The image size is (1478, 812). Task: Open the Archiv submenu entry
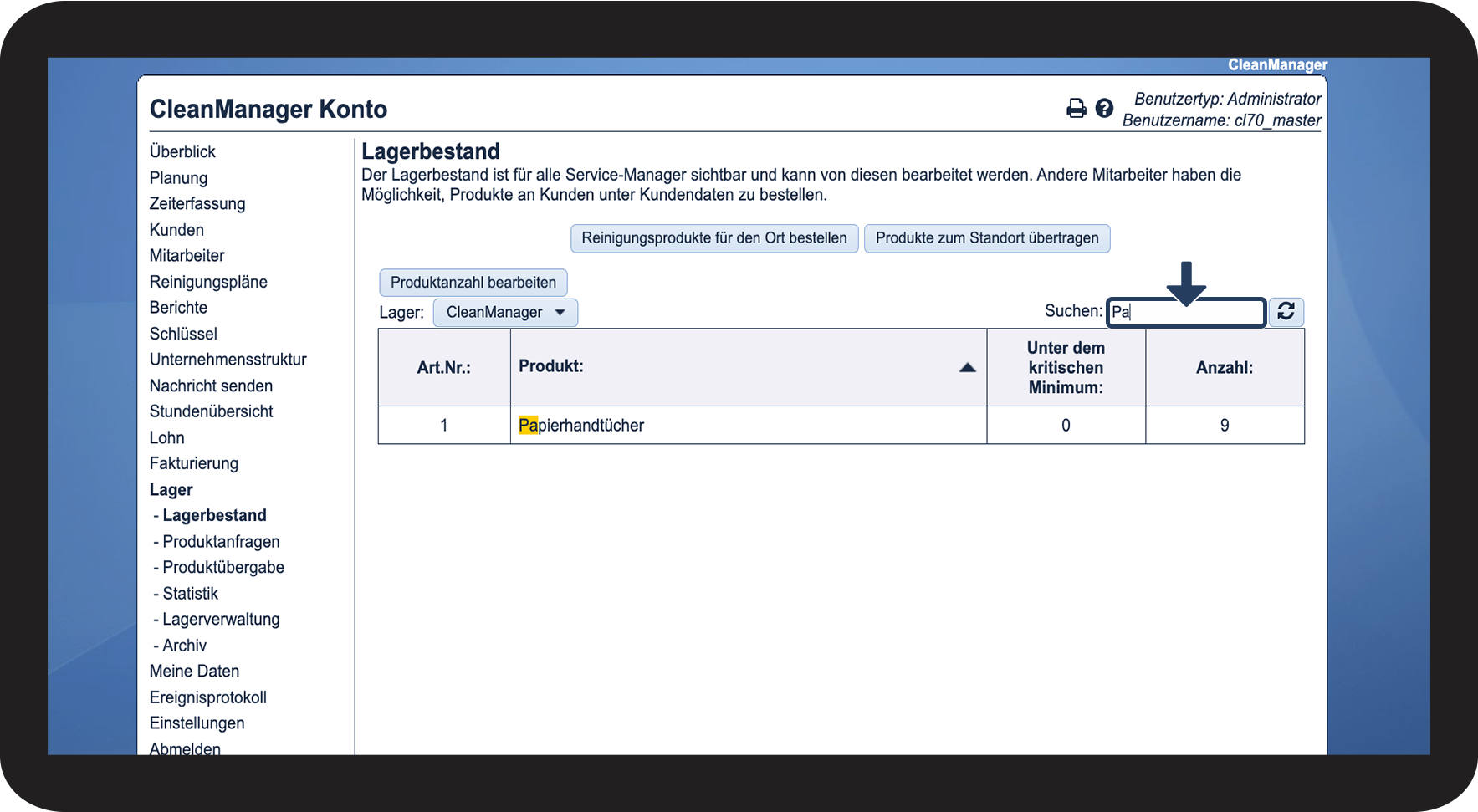pos(184,646)
